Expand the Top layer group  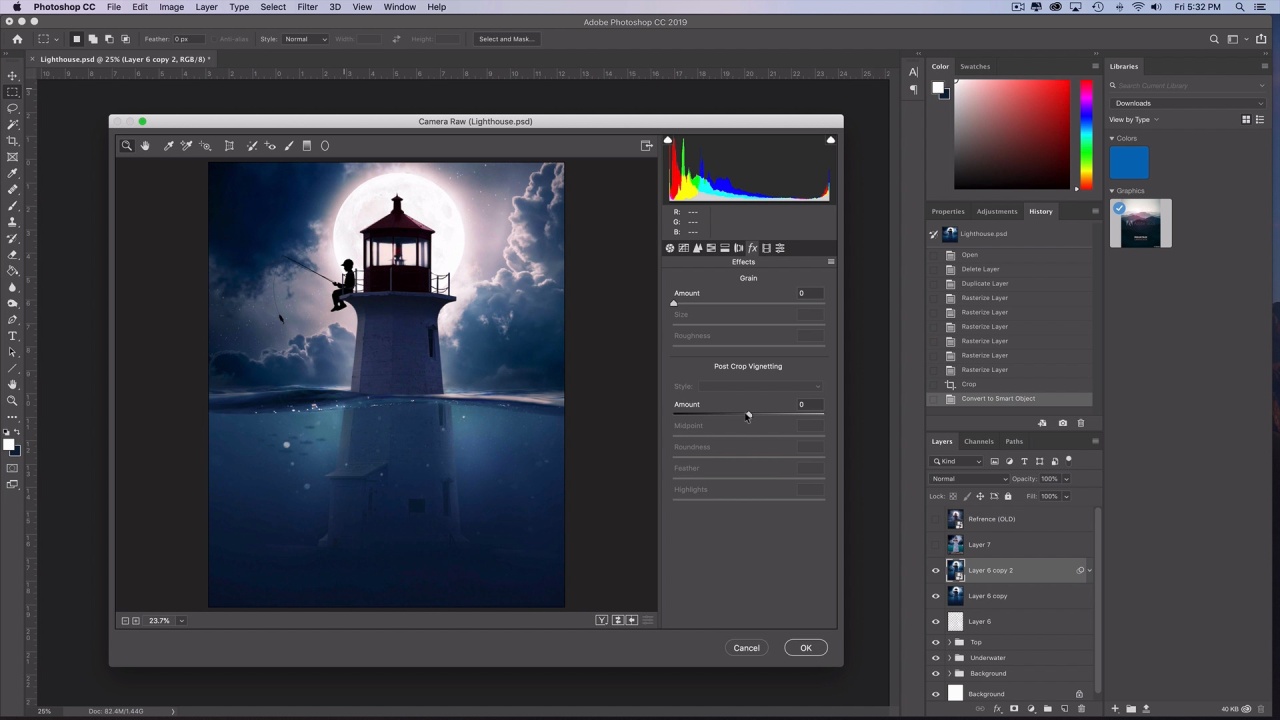pos(949,642)
